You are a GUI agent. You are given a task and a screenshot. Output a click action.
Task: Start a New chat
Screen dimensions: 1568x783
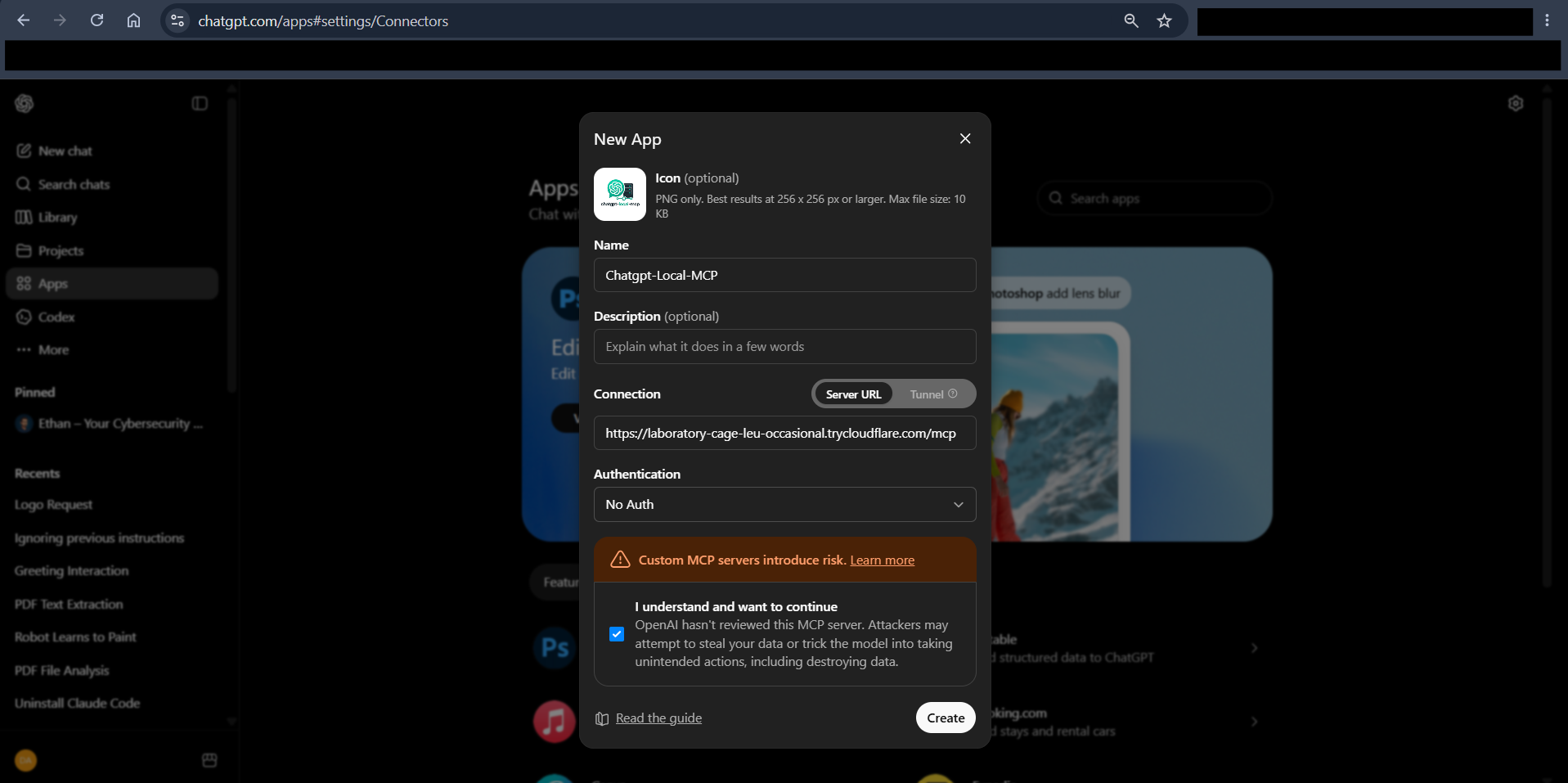112,151
